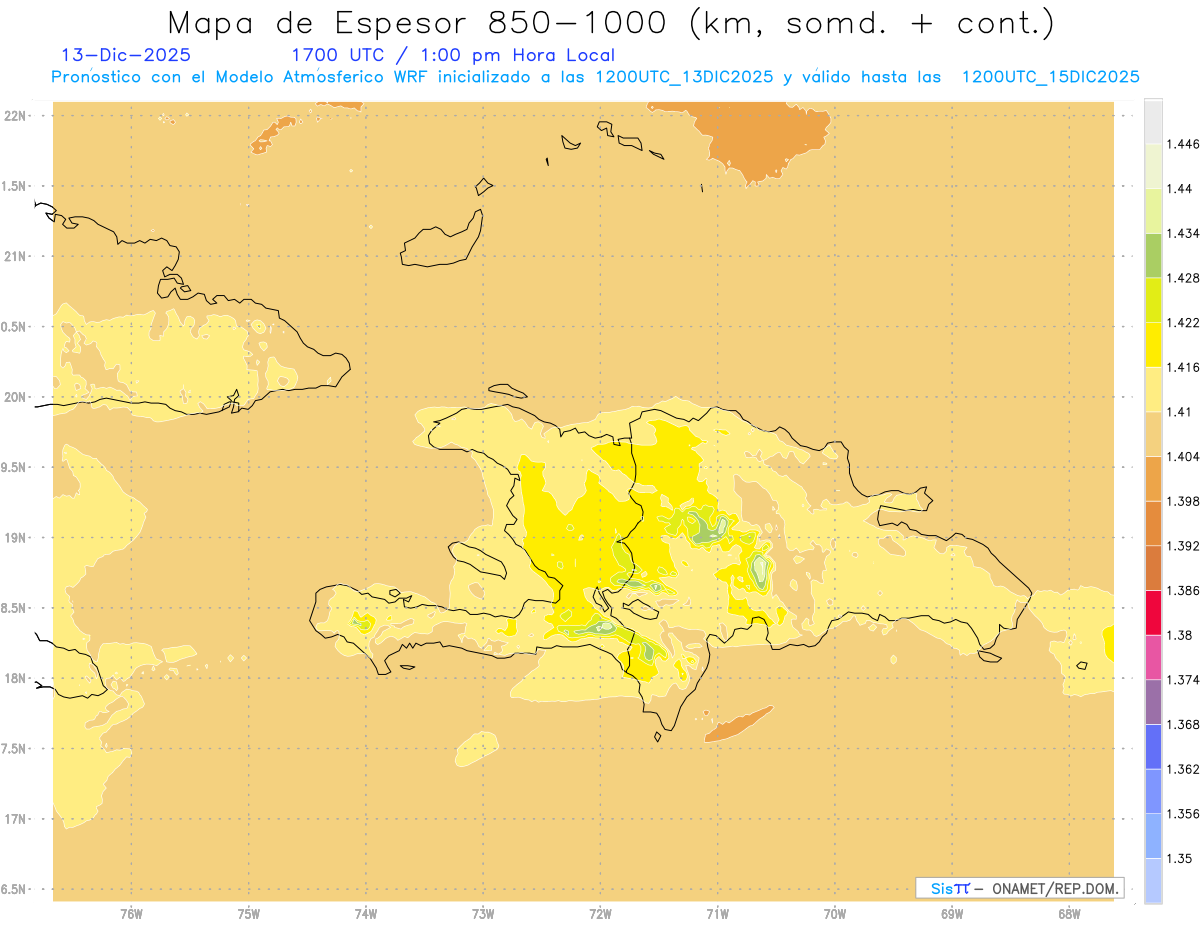Click the longitude label 71W
This screenshot has width=1200, height=927.
[x=717, y=913]
